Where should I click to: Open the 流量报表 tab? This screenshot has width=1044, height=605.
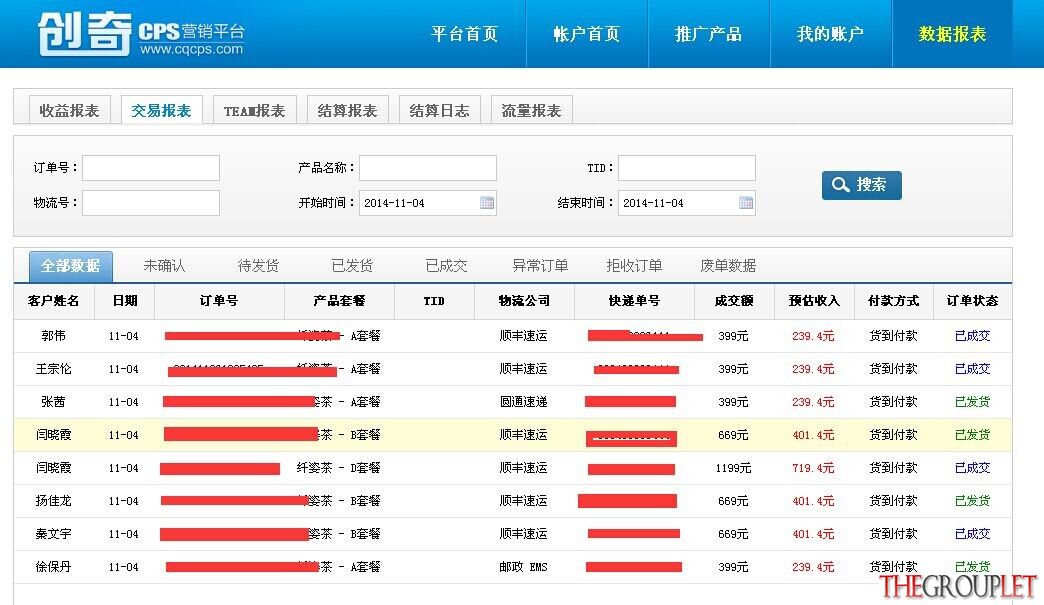pyautogui.click(x=531, y=110)
